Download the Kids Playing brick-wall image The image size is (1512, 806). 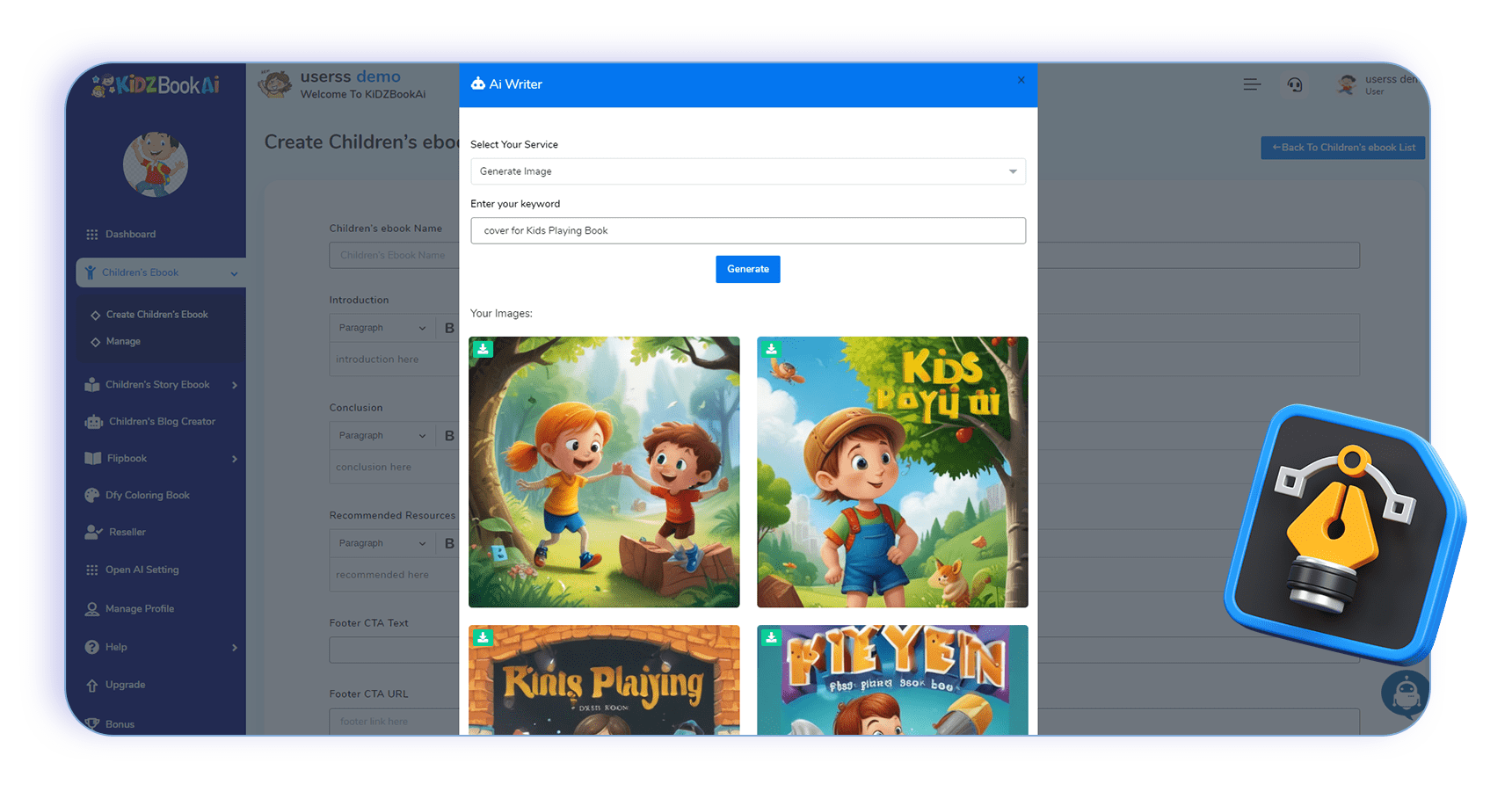coord(483,637)
